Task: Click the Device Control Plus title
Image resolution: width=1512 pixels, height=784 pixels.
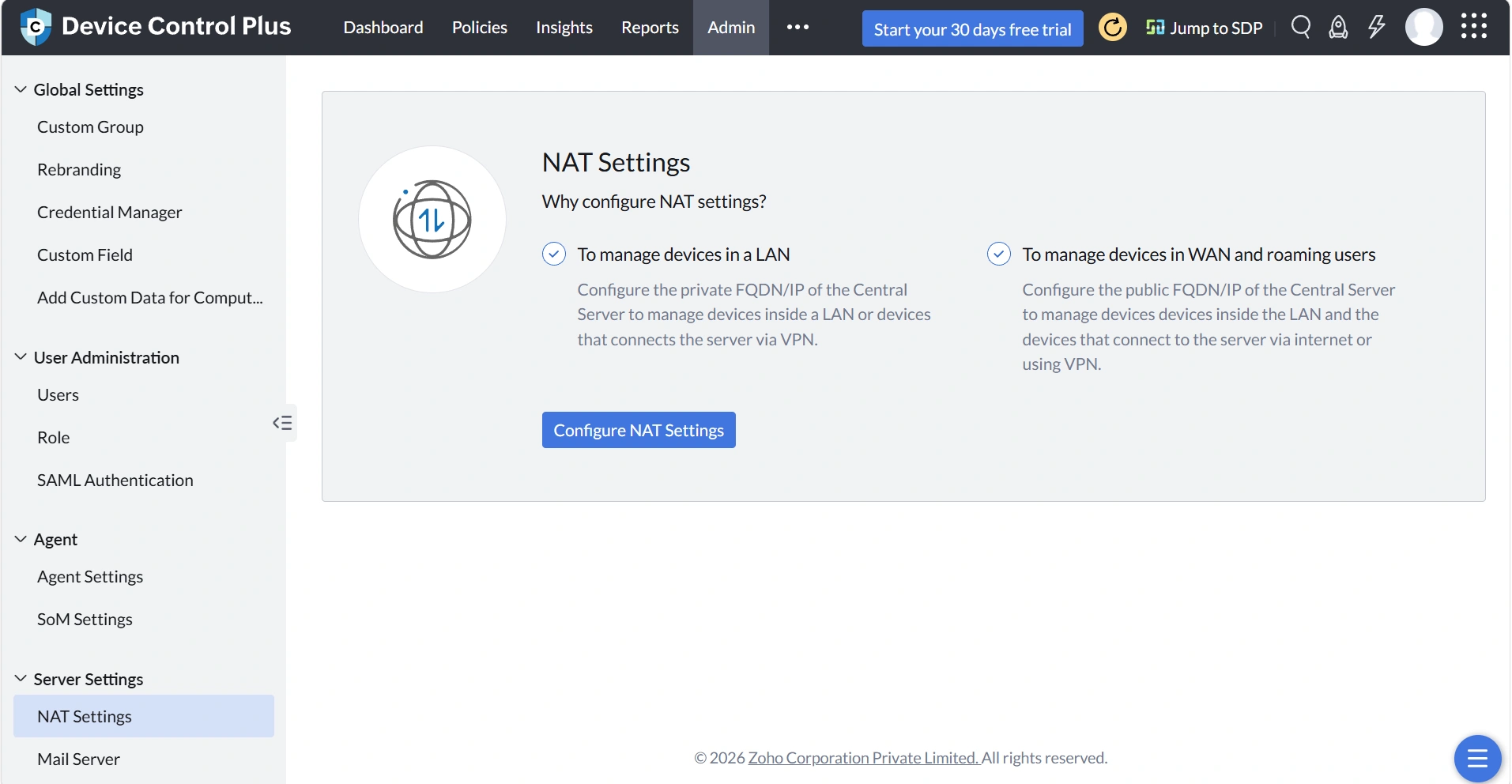Action: coord(176,26)
